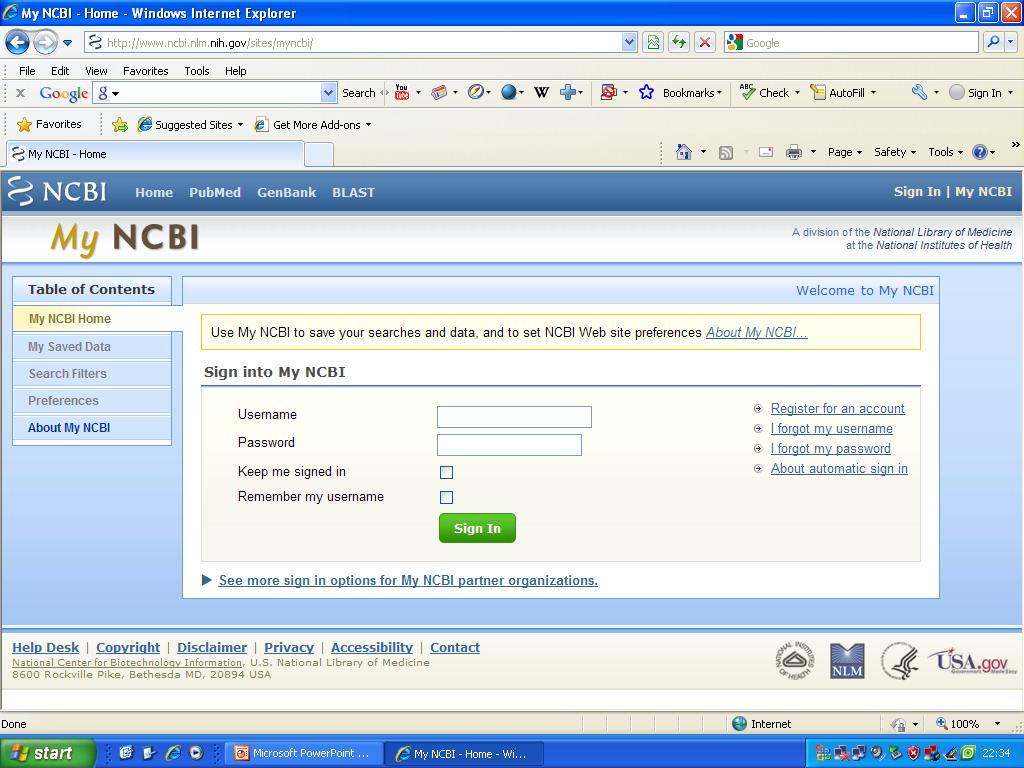1024x768 pixels.
Task: Click the National Institutes of Health footer logo
Action: click(794, 660)
